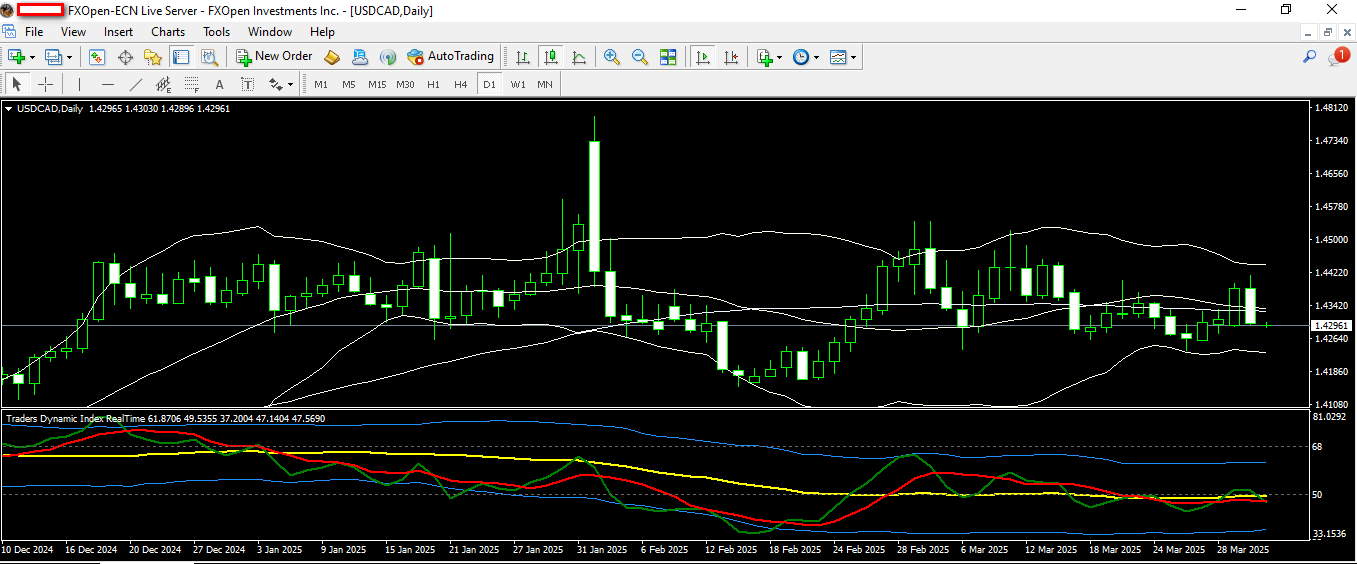The width and height of the screenshot is (1357, 564).
Task: Expand the Arrows dropdown arrow
Action: coord(290,84)
